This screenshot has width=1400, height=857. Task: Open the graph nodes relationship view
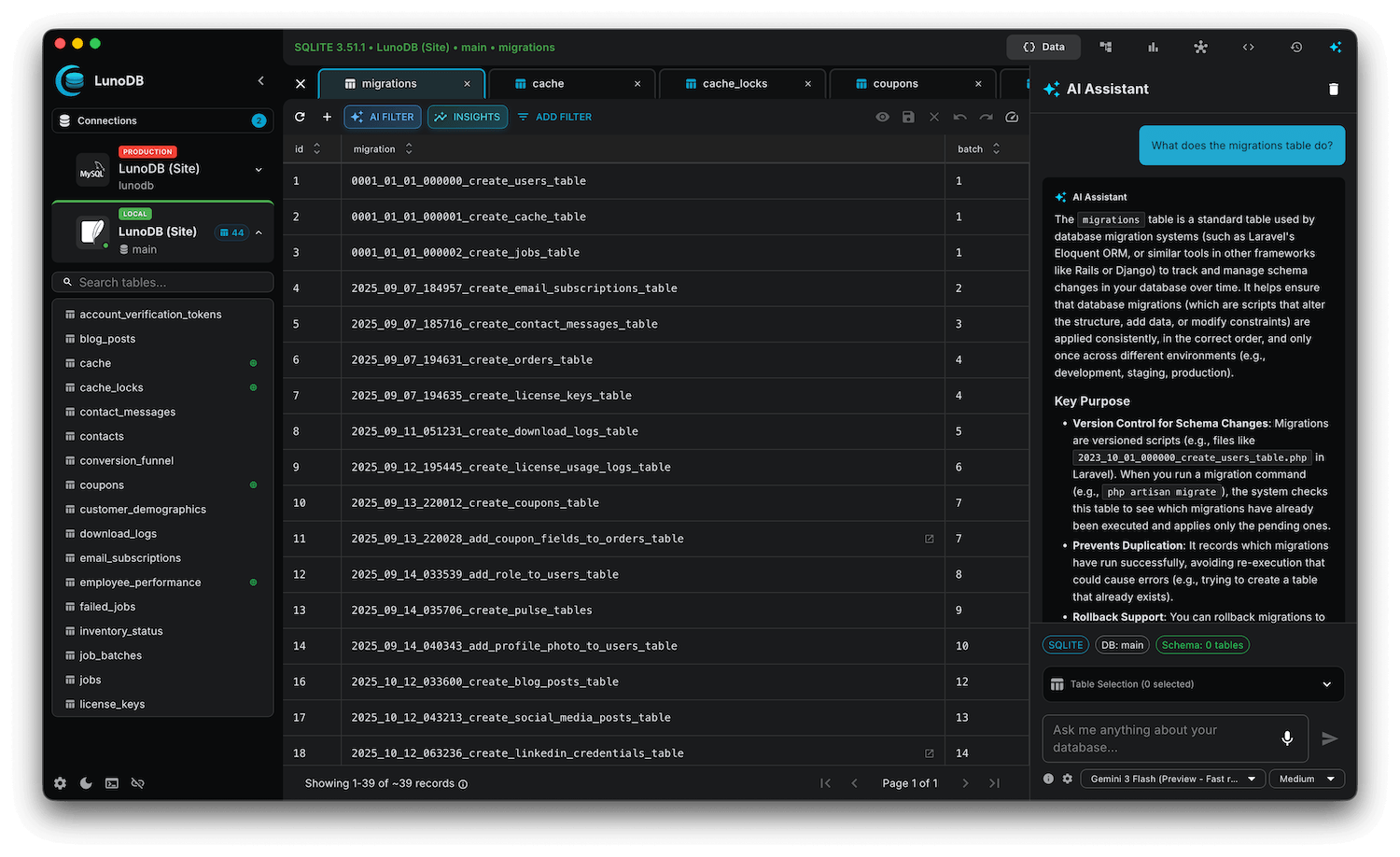[x=1201, y=47]
